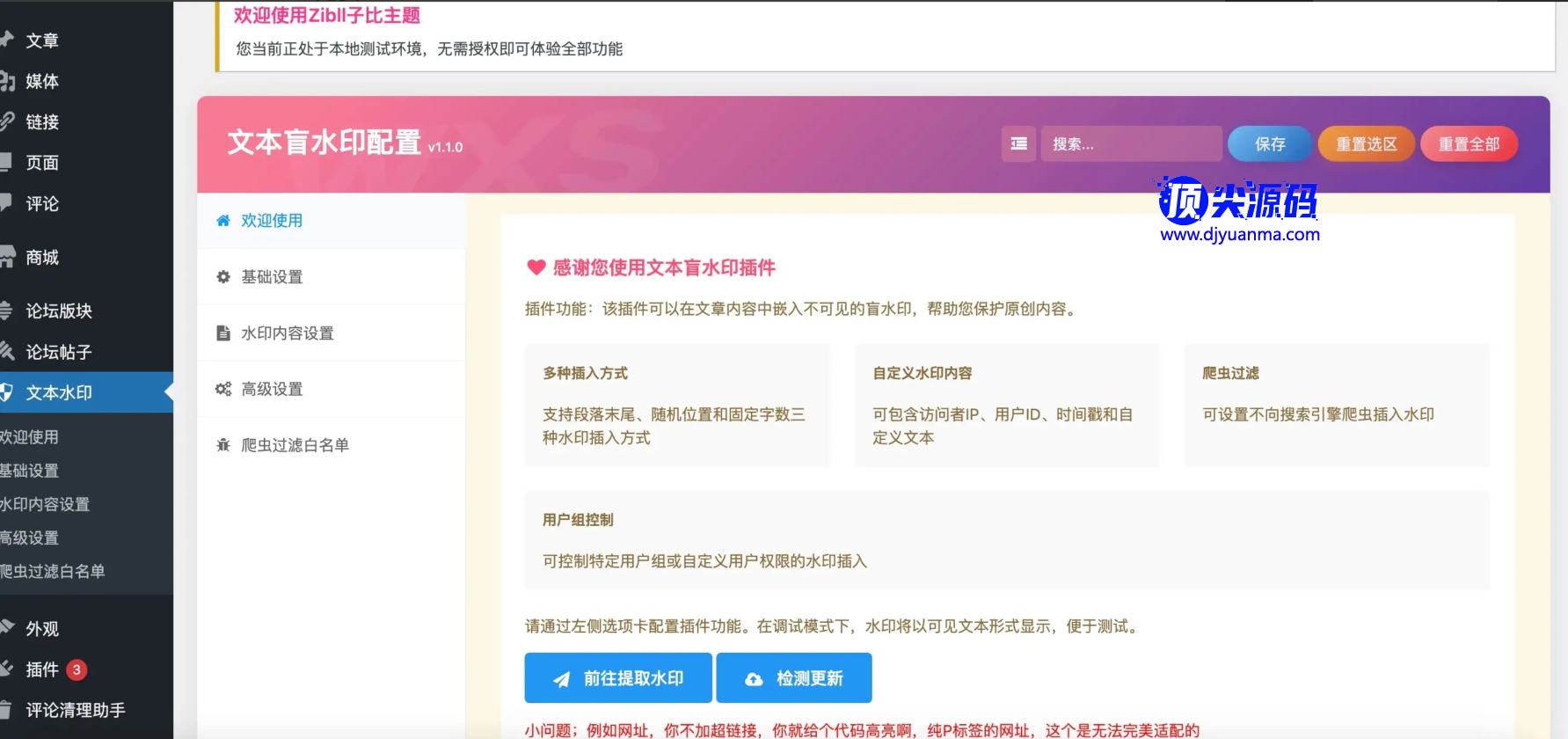Click the 检测更新 check update button
1568x739 pixels.
pyautogui.click(x=793, y=678)
